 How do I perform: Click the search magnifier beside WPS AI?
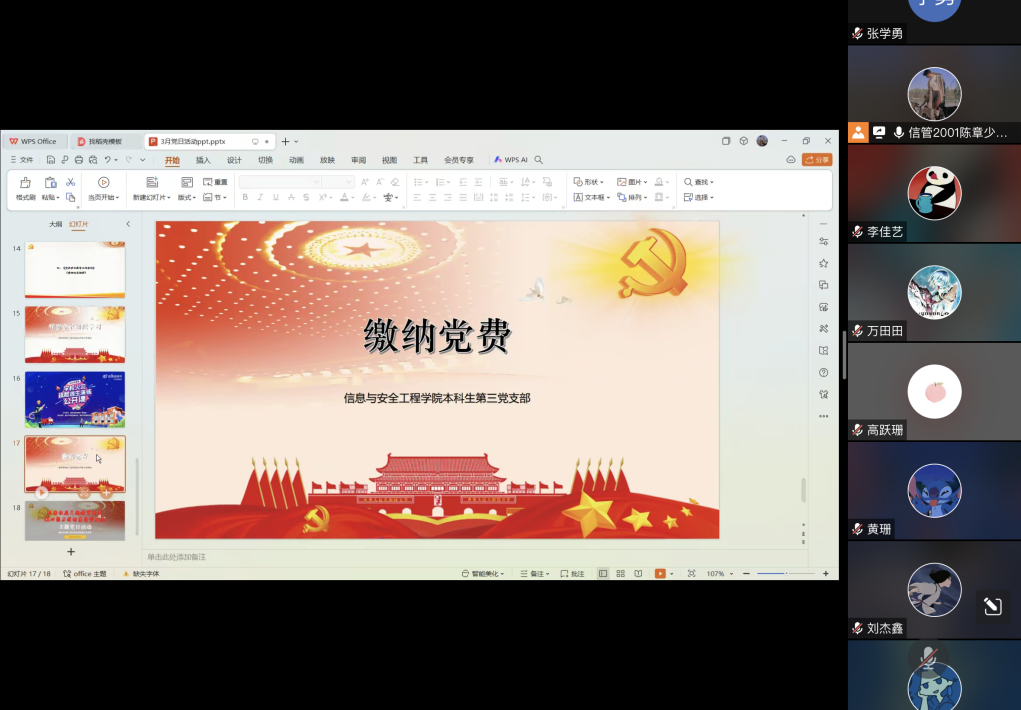coord(539,160)
